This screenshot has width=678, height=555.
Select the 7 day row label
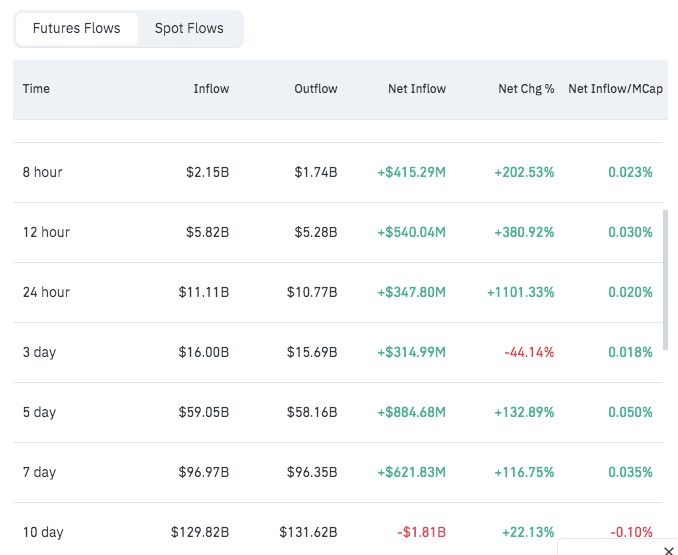click(x=39, y=472)
